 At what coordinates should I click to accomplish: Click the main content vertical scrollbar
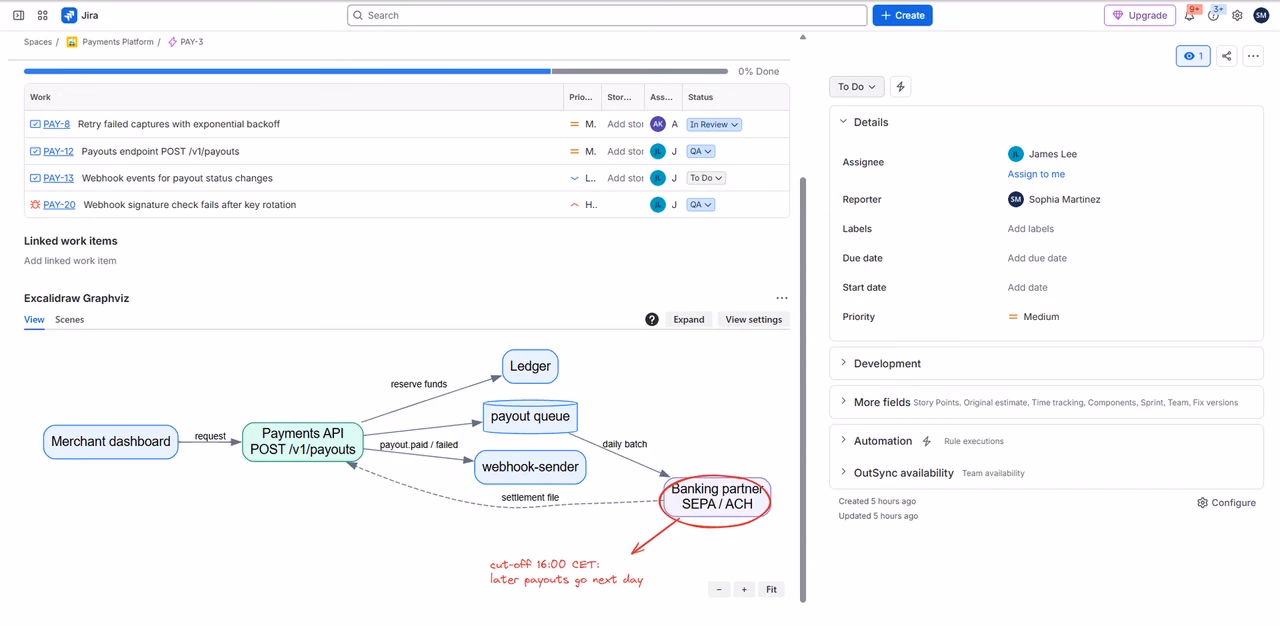tap(803, 390)
